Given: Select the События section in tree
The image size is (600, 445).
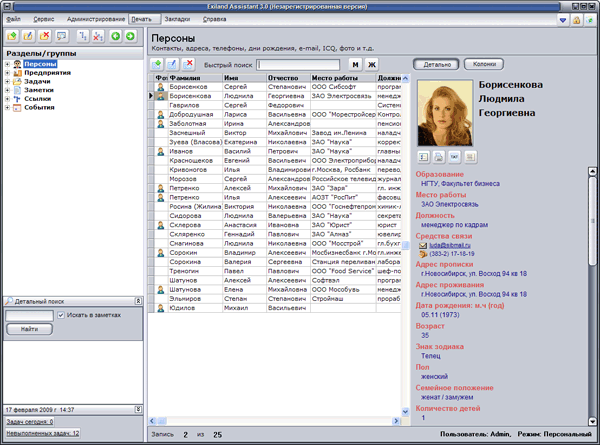Looking at the screenshot, I should coord(39,108).
